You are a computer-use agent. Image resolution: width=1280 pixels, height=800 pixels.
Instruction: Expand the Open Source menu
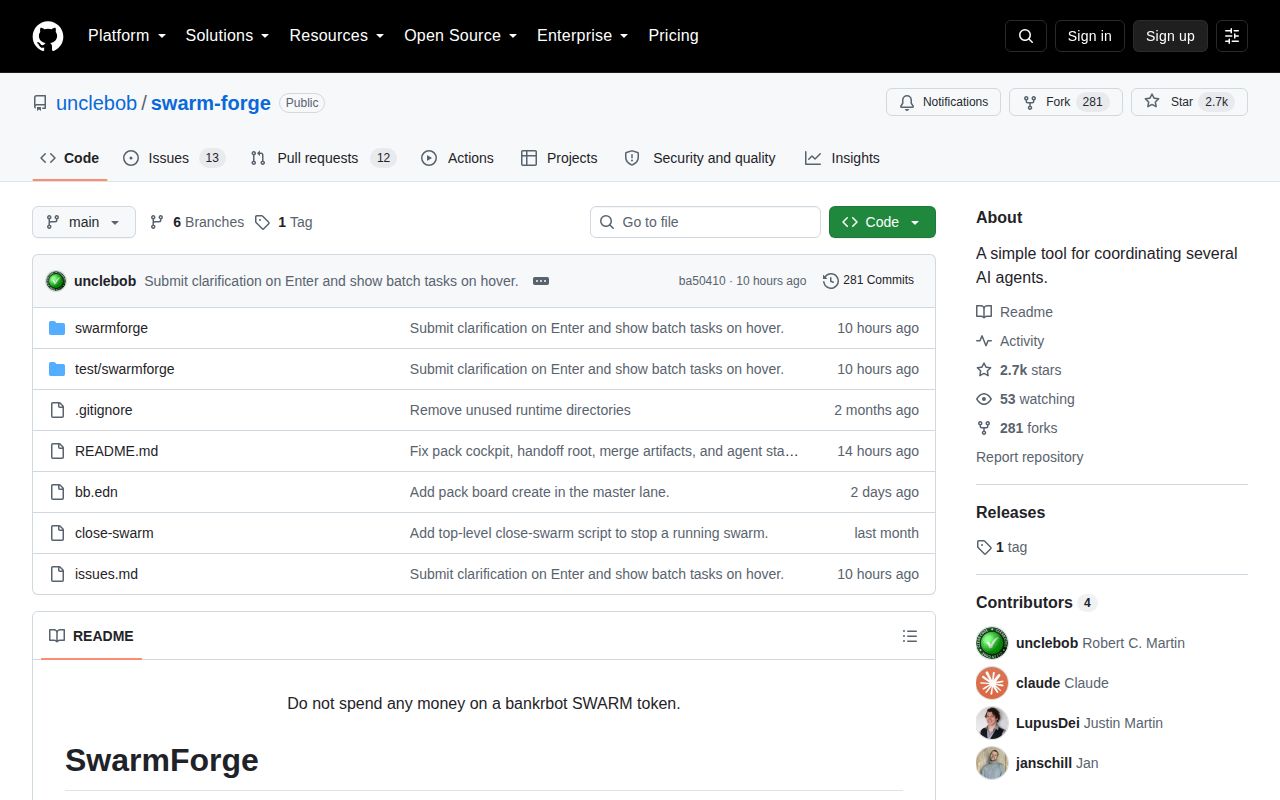click(460, 36)
